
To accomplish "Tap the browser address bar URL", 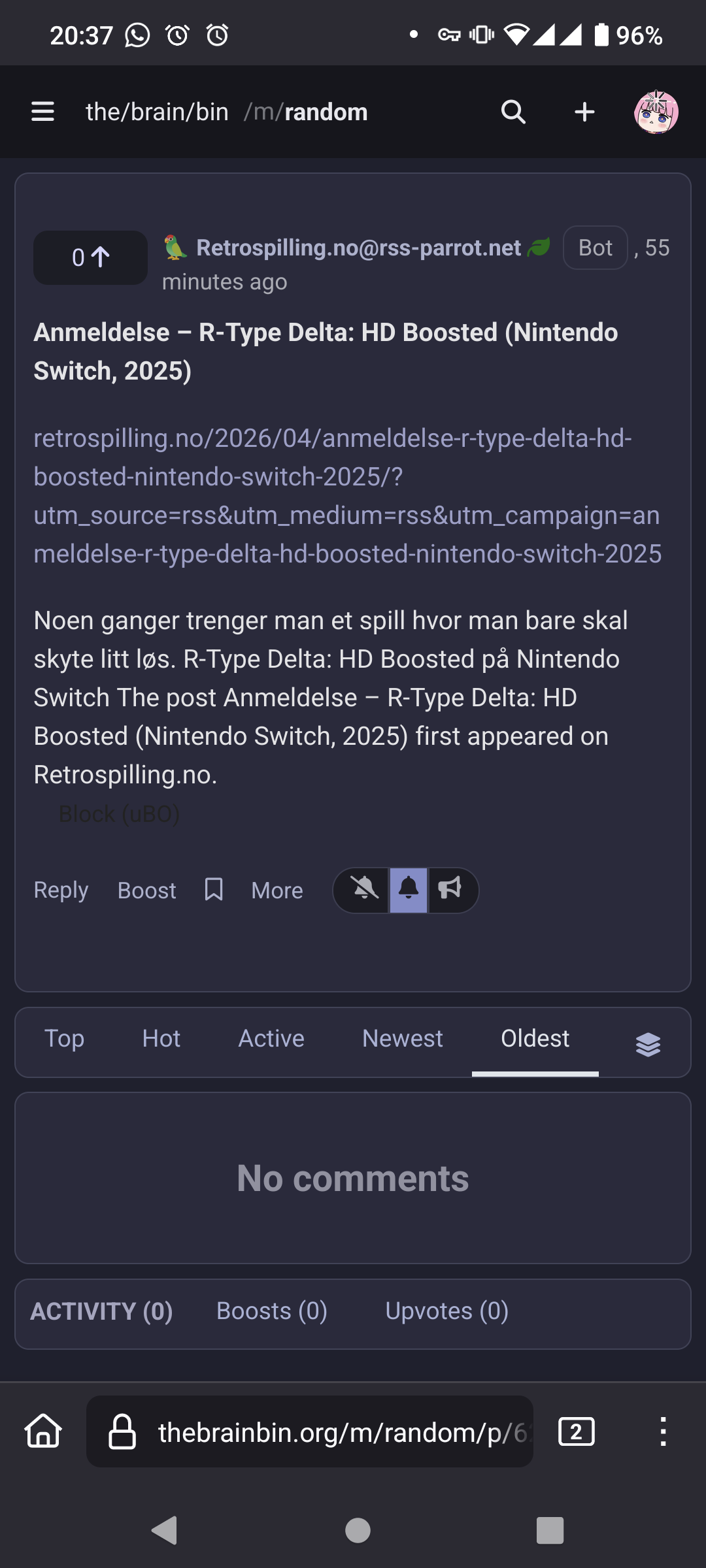I will tap(340, 1432).
